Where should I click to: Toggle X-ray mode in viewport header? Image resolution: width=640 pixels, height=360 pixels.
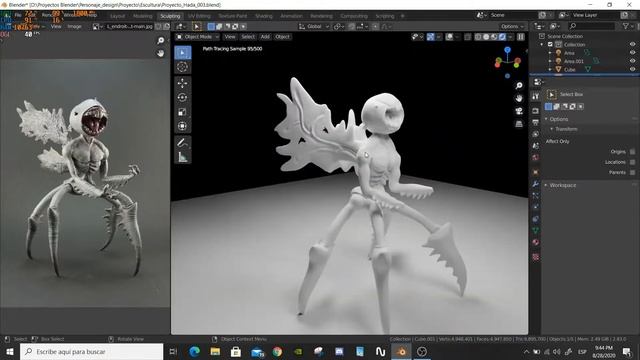[x=468, y=37]
